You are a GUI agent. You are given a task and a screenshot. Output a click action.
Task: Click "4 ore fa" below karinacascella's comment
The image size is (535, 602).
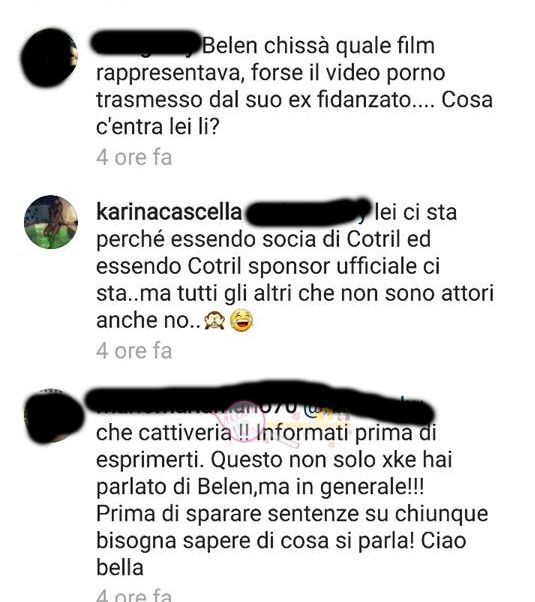[134, 351]
